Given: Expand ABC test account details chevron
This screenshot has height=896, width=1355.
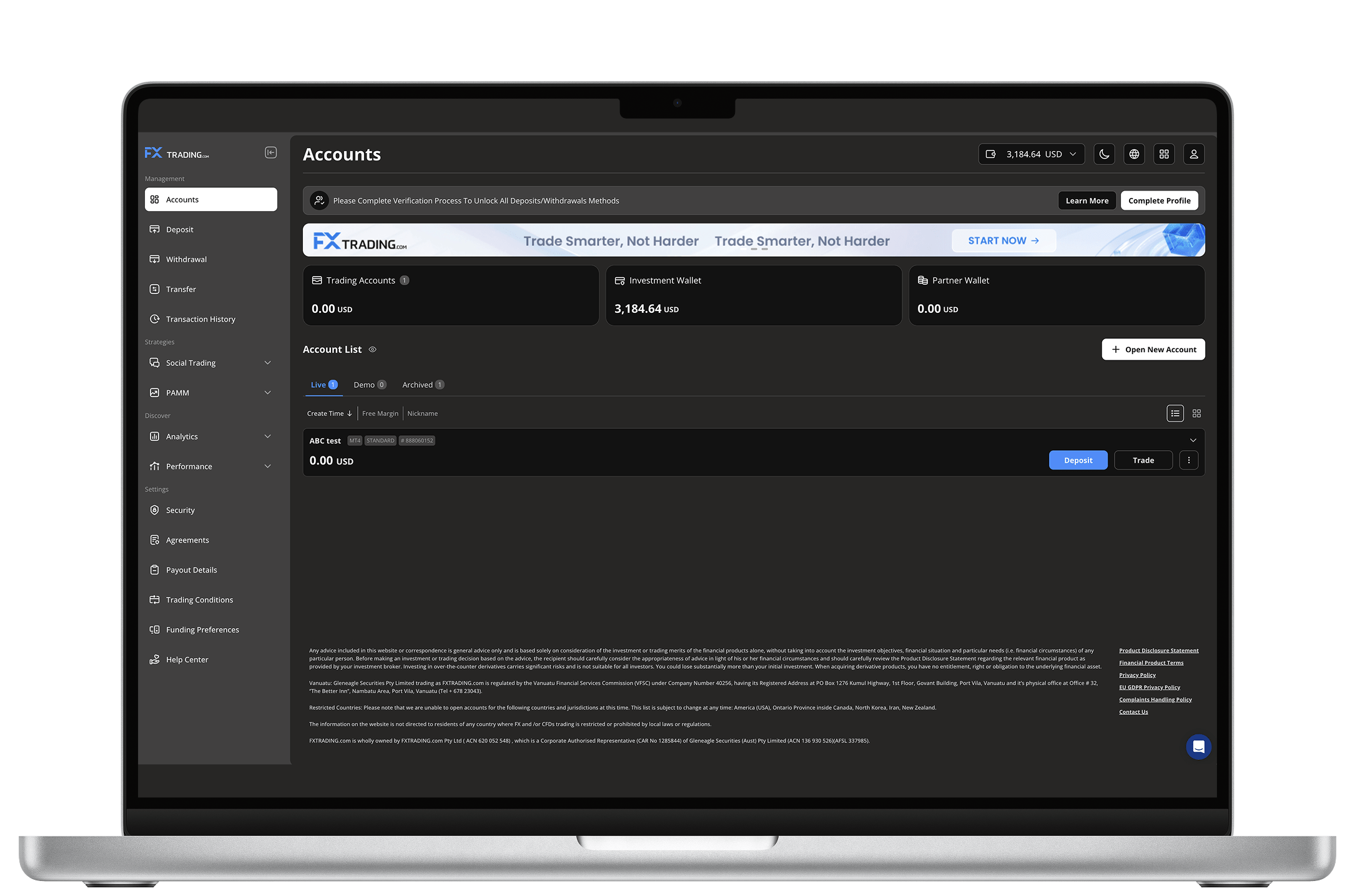Looking at the screenshot, I should click(1193, 440).
